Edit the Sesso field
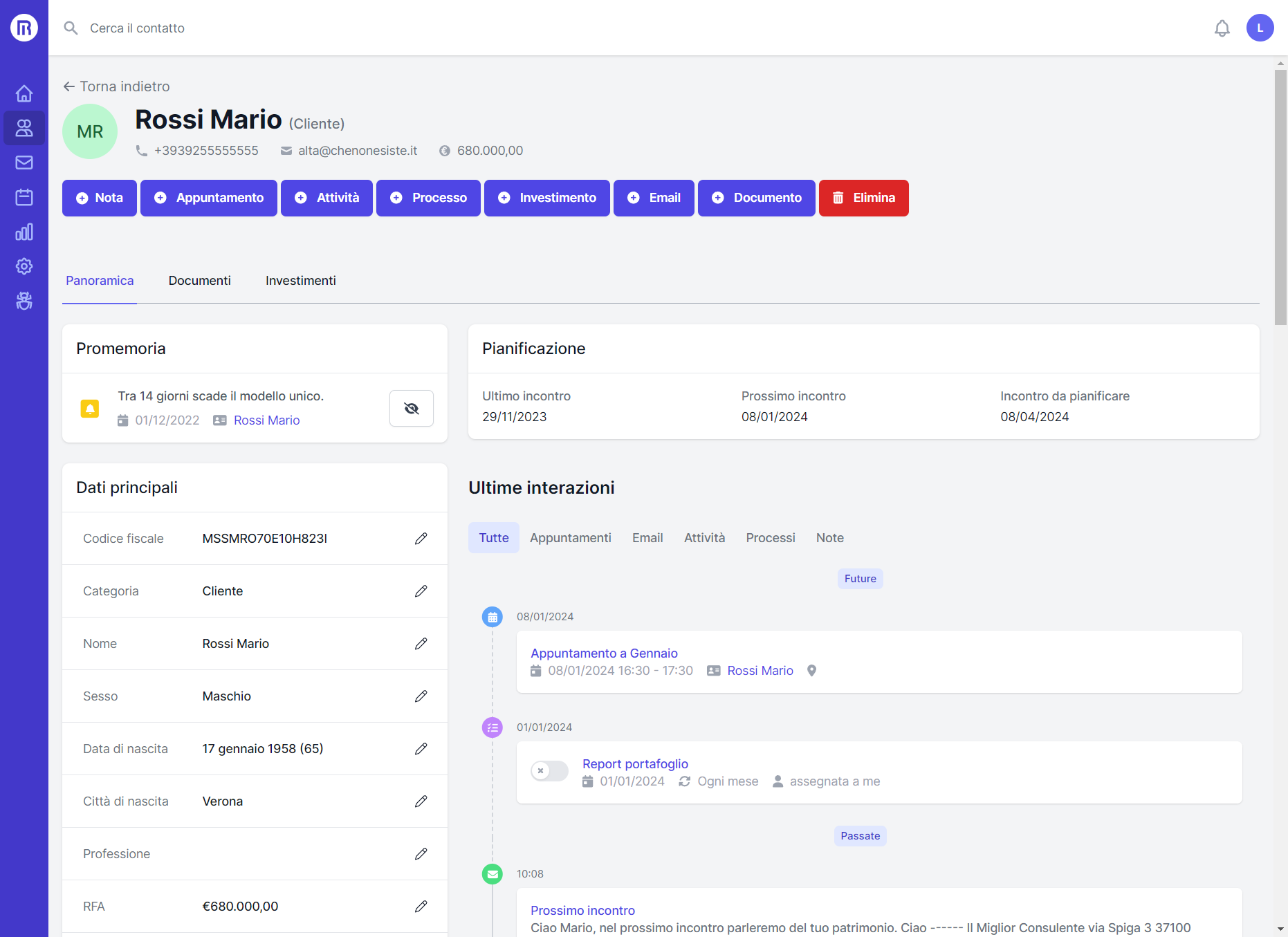The height and width of the screenshot is (937, 1288). [421, 696]
